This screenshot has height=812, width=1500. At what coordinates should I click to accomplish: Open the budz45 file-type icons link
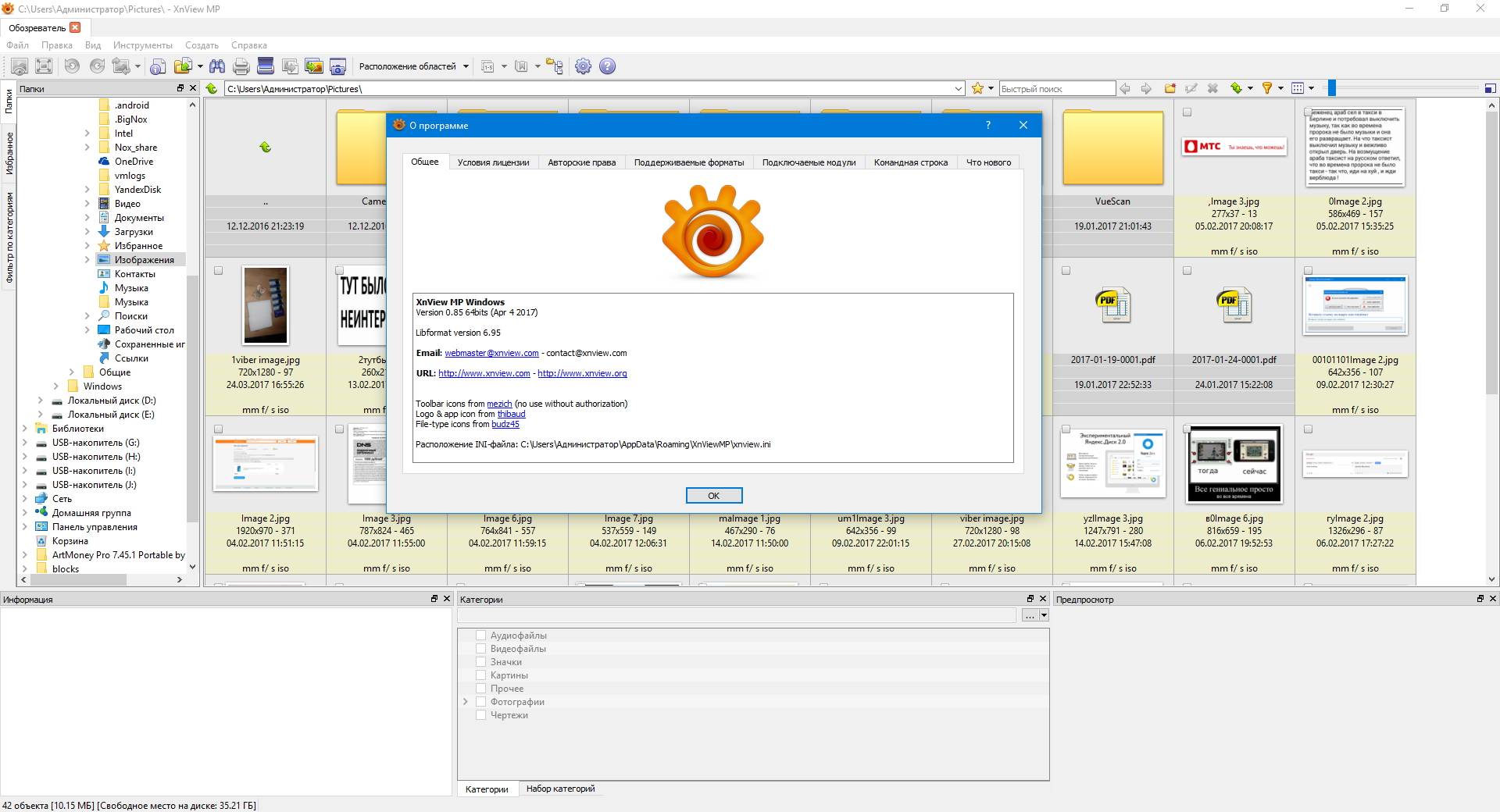click(505, 424)
